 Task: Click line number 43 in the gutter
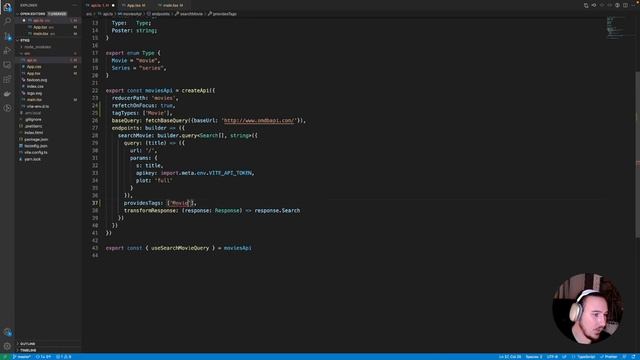click(x=95, y=248)
